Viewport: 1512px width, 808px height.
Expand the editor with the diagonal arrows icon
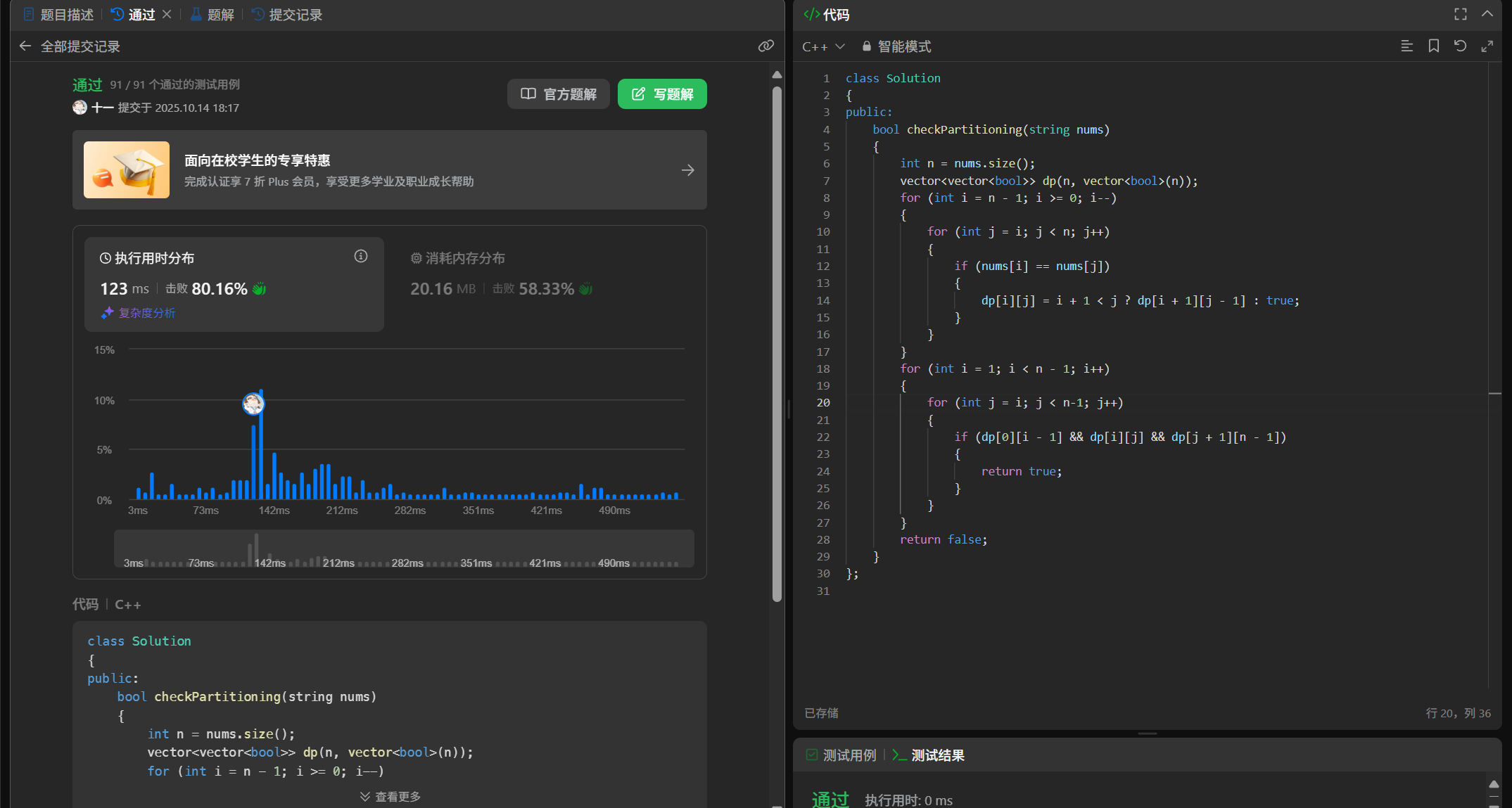click(1487, 46)
